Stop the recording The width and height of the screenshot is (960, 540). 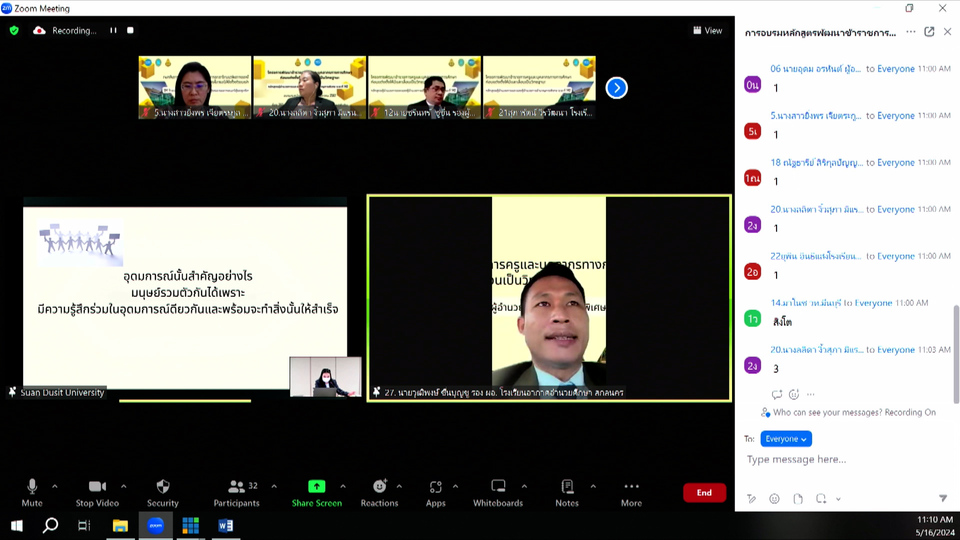pos(130,30)
